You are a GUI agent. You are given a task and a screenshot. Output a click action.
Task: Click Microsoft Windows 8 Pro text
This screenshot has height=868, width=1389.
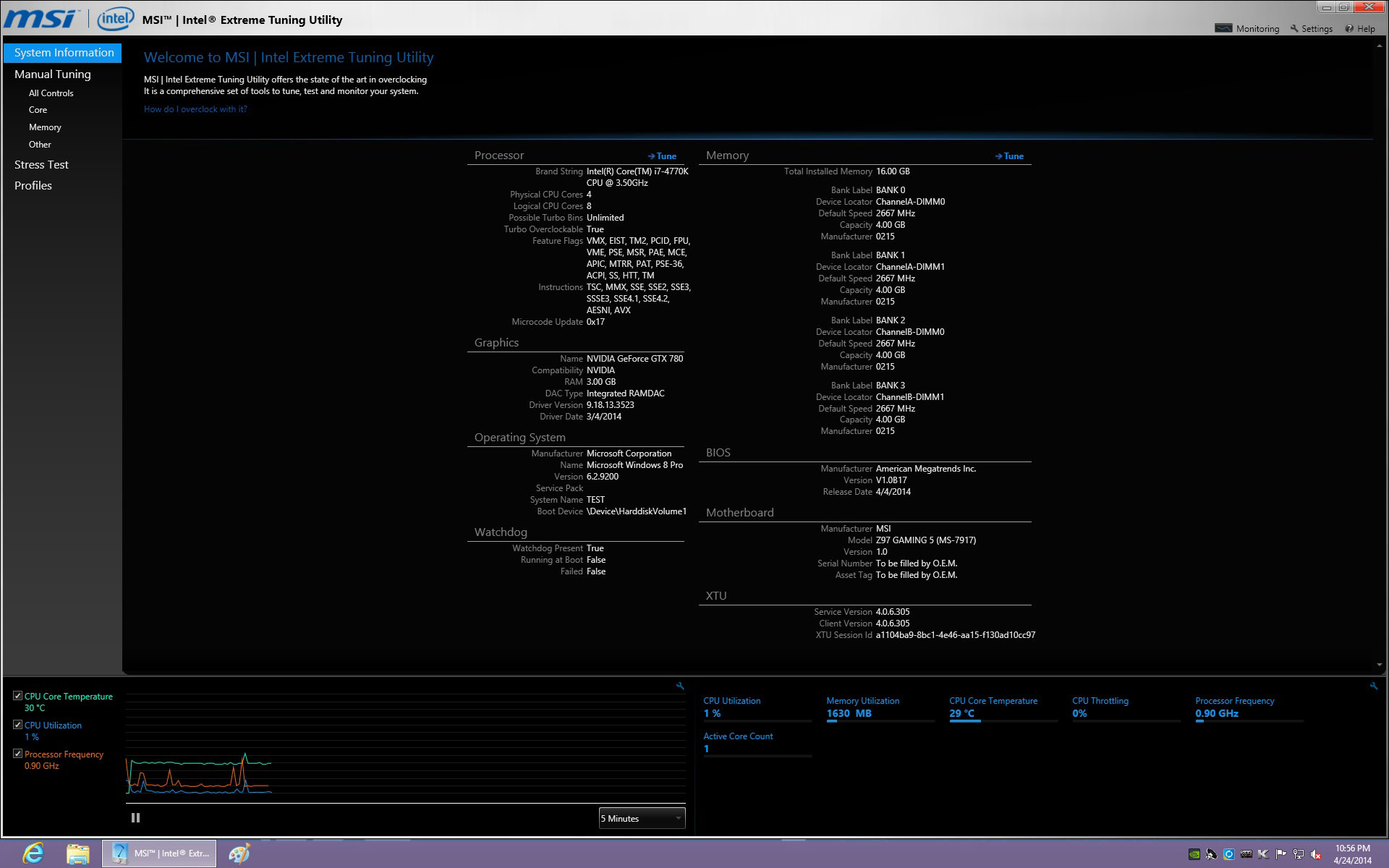point(634,465)
